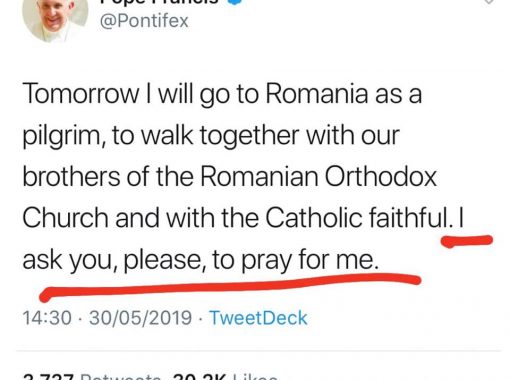Screen dimensions: 510x380
Task: Click the 30/05/2019 date
Action: tap(140, 318)
